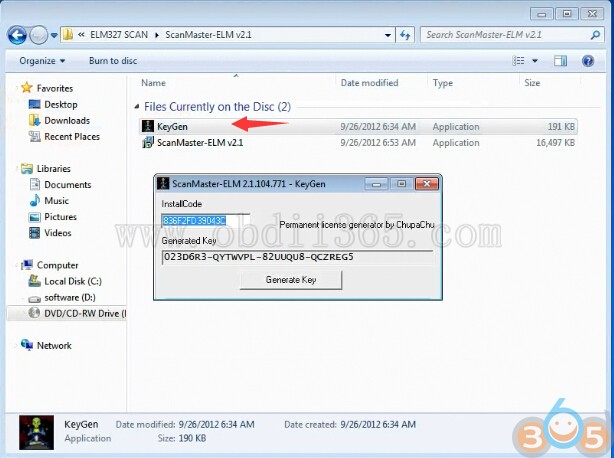This screenshot has width=614, height=458.
Task: Open Network in the navigation pane
Action: 54,345
